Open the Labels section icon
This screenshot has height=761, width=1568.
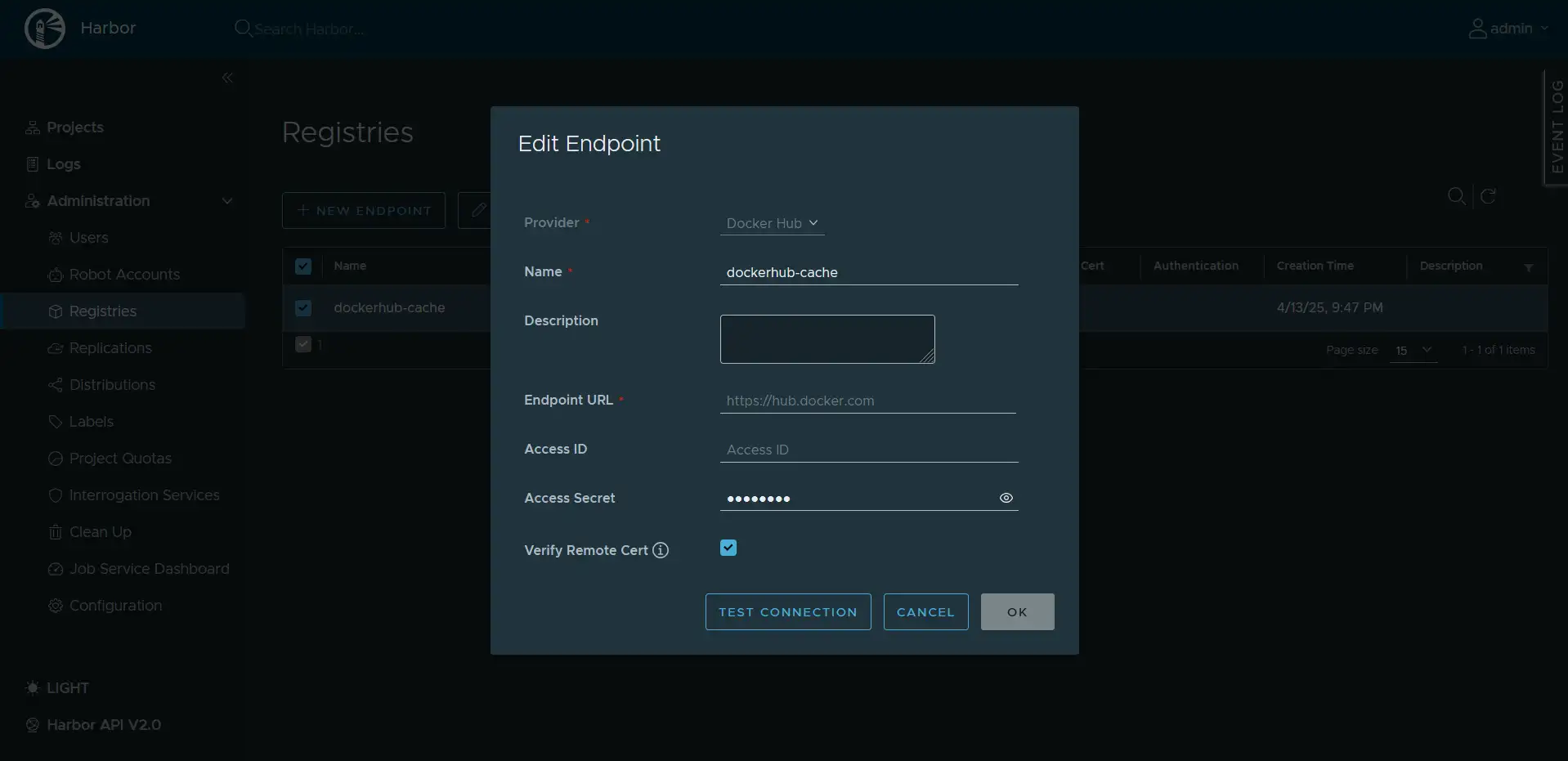point(55,421)
